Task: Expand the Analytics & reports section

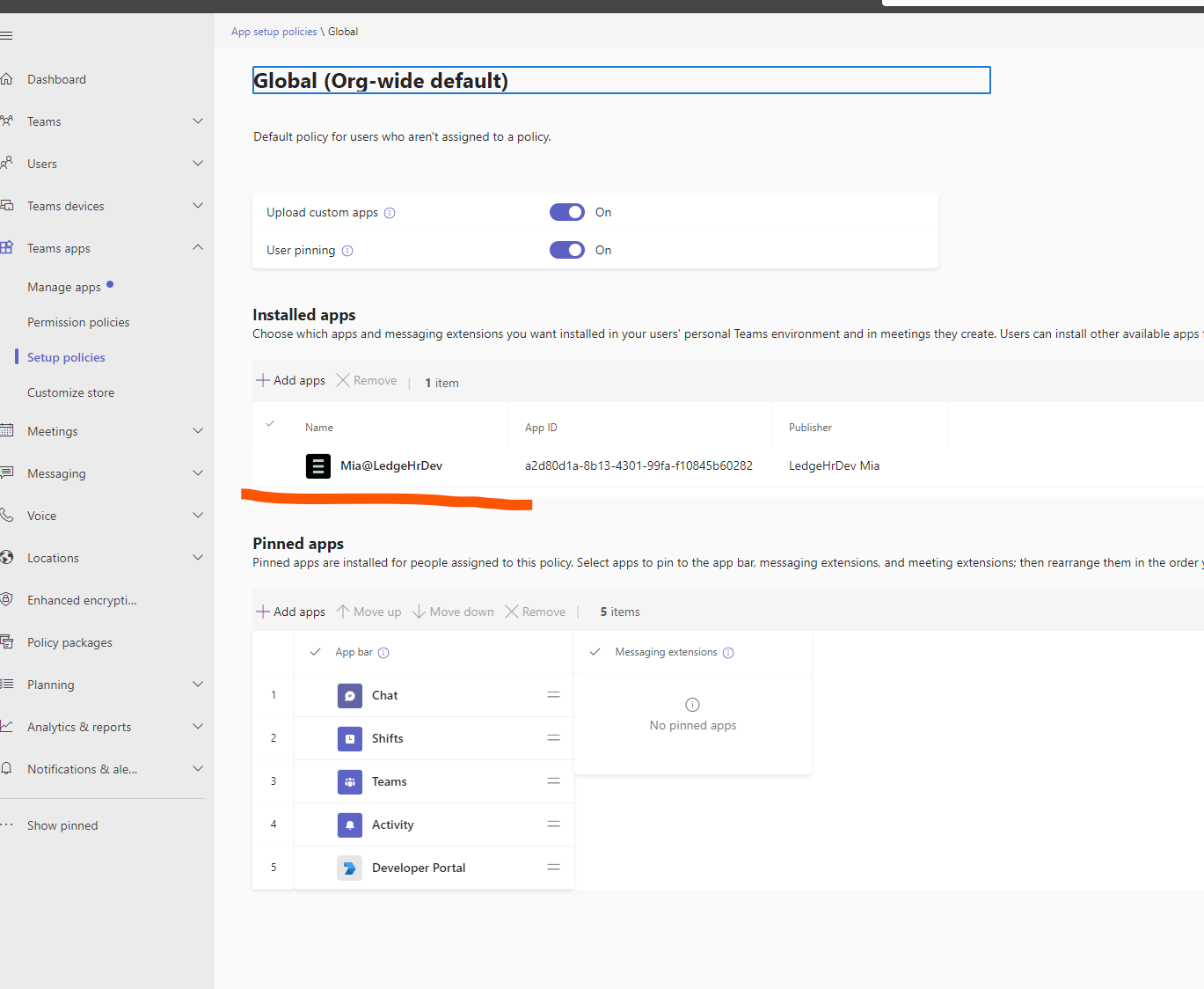Action: pyautogui.click(x=198, y=726)
